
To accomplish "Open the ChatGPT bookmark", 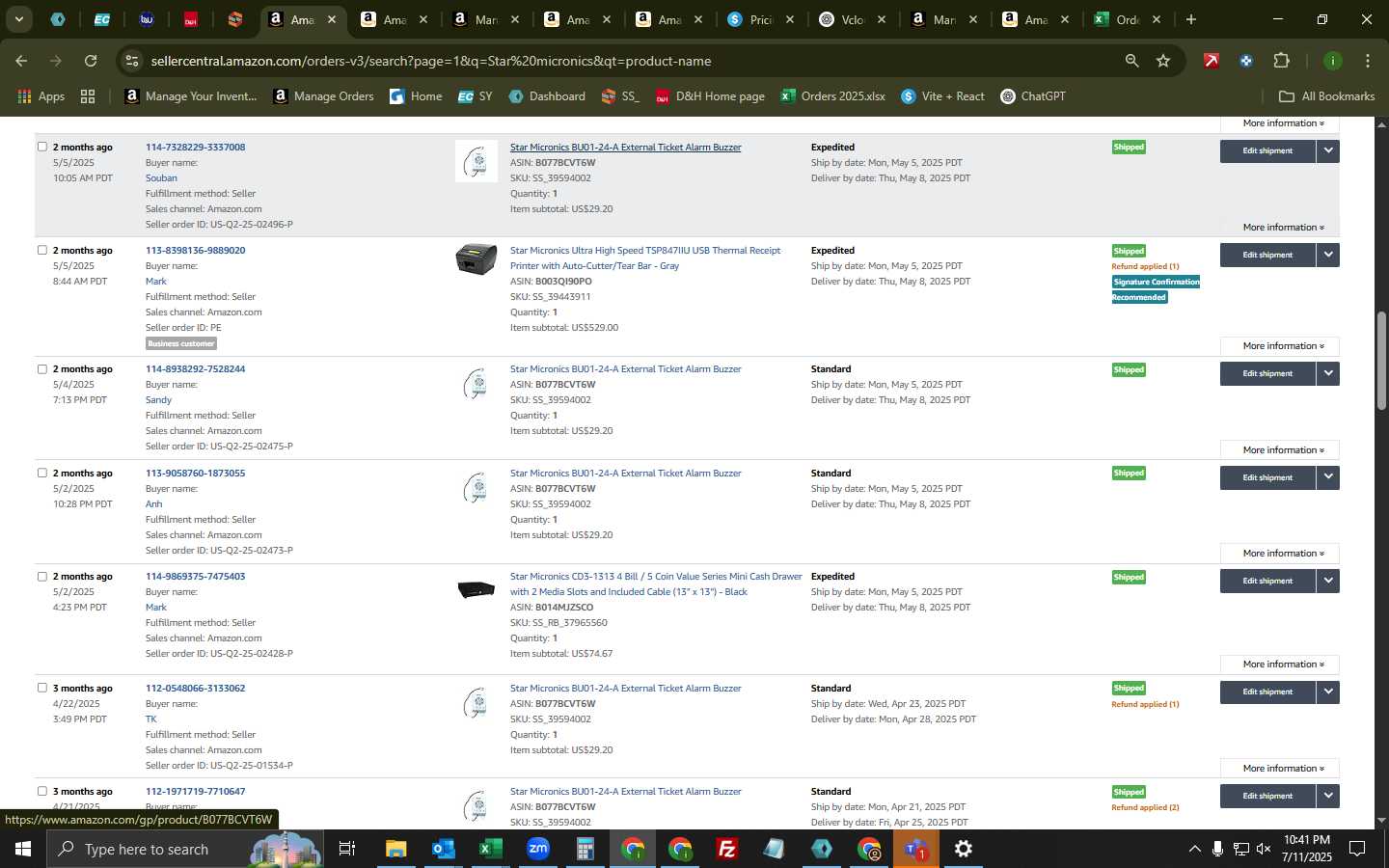I will (x=1033, y=96).
